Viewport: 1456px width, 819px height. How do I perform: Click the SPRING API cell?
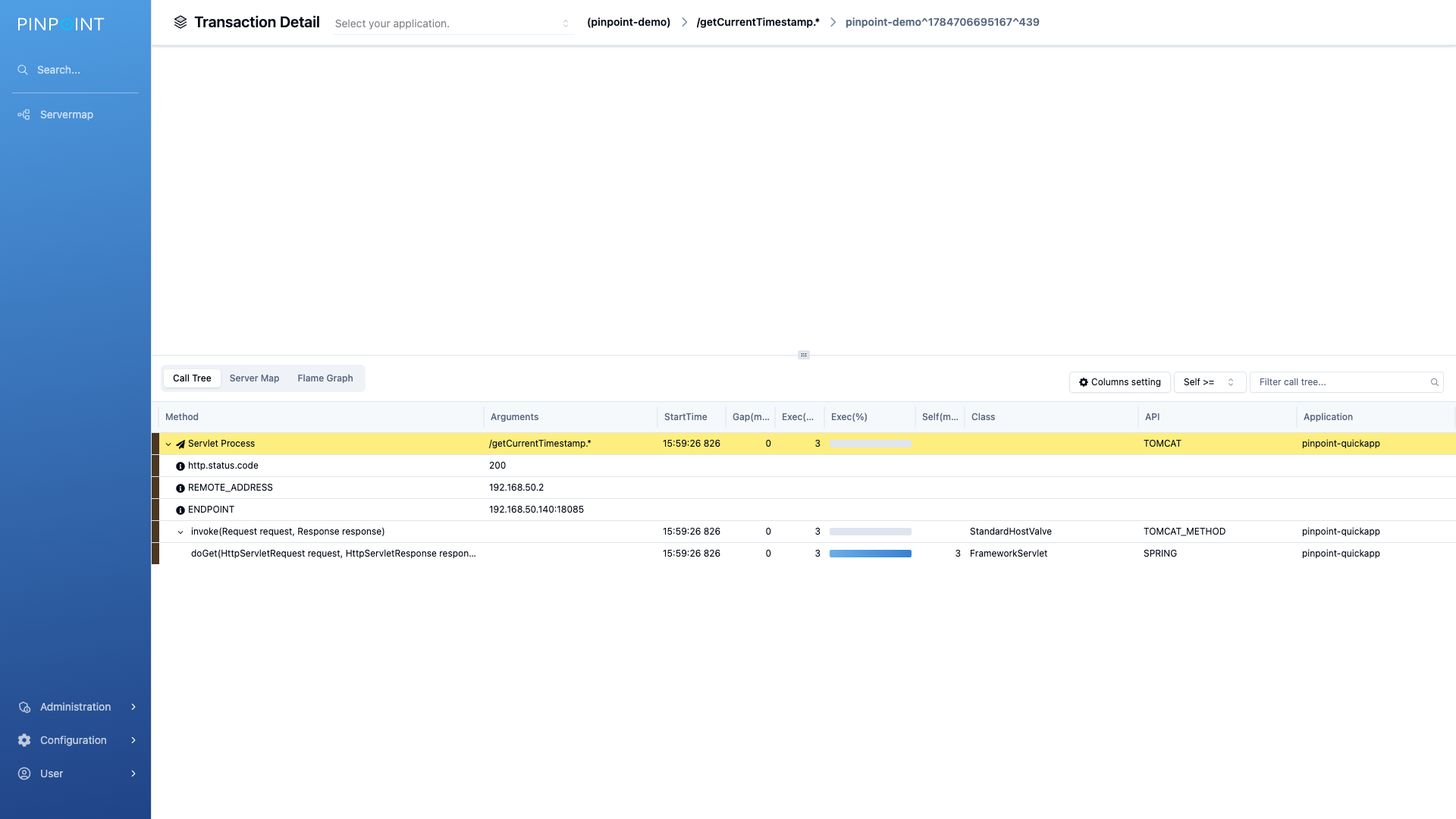coord(1160,554)
